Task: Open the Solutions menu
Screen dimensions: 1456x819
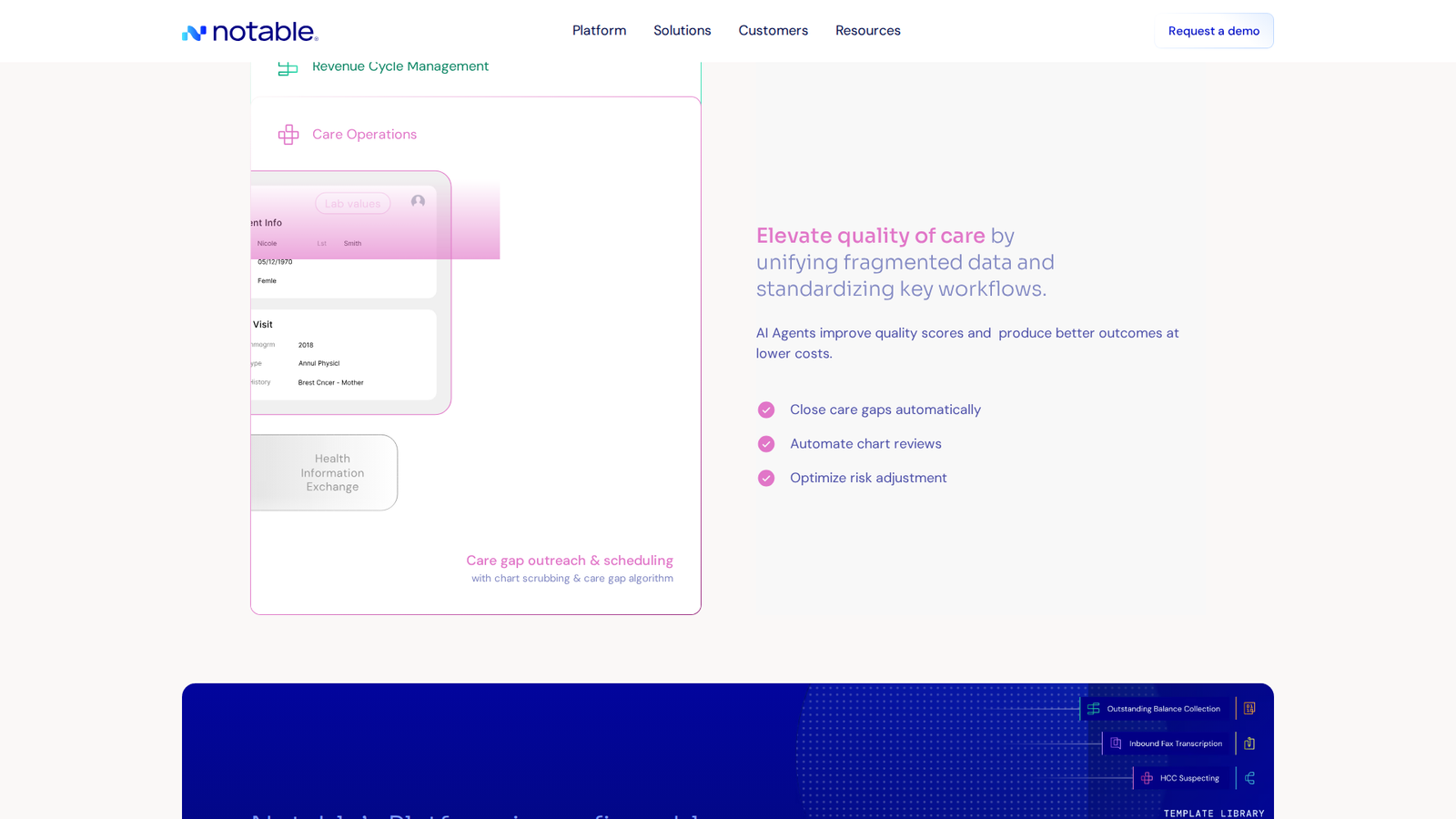Action: [682, 30]
